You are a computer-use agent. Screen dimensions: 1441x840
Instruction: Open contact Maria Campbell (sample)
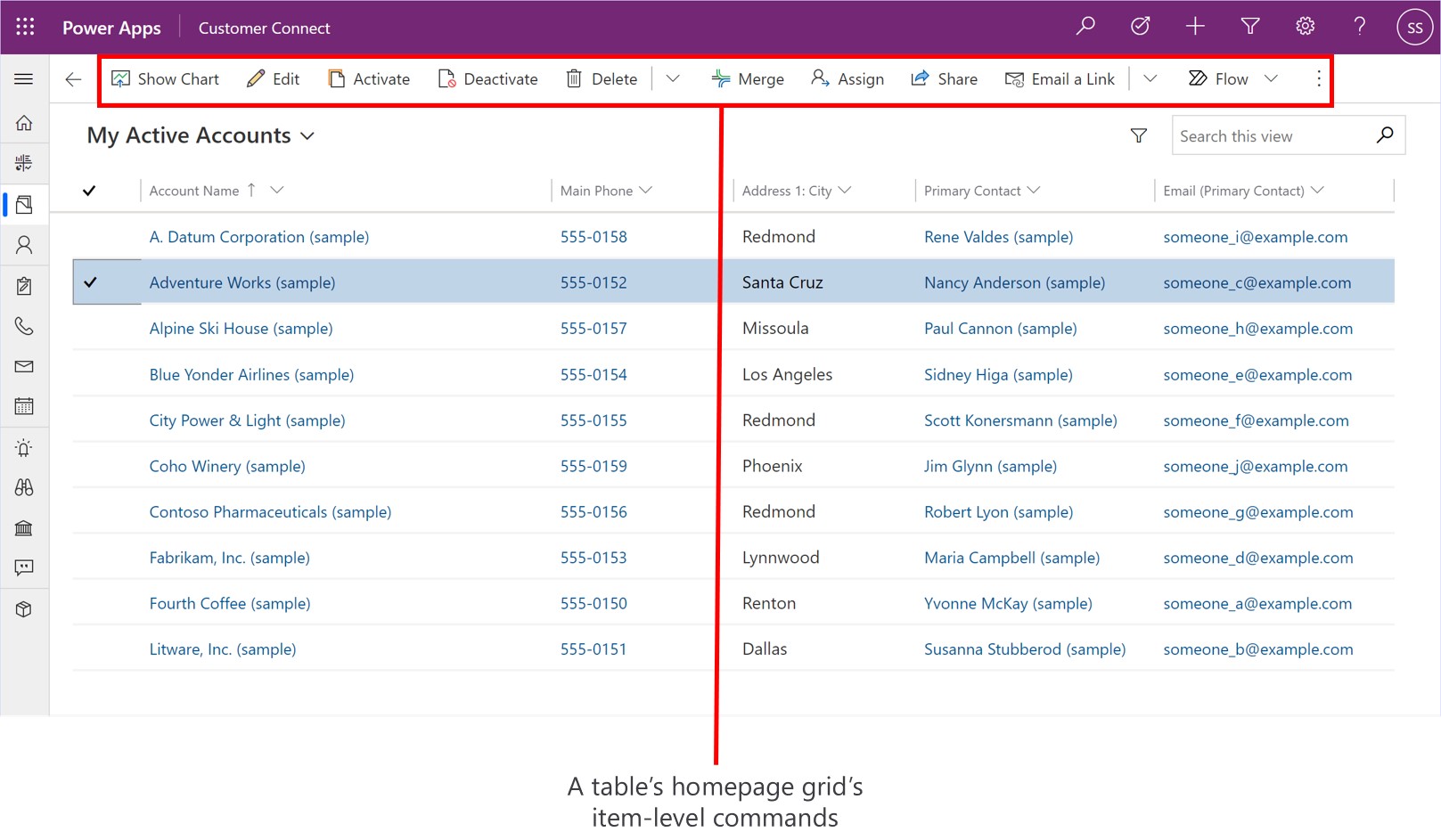coord(1011,558)
